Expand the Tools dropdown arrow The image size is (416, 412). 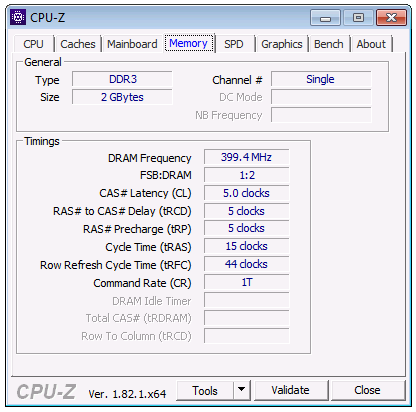tap(242, 390)
